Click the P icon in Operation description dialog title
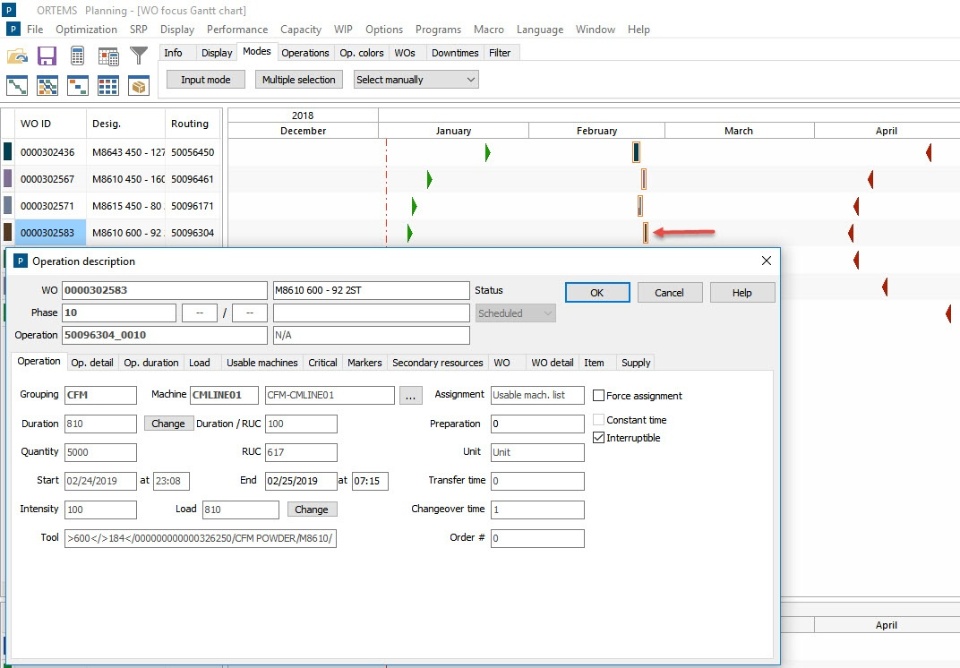This screenshot has width=960, height=668. pyautogui.click(x=20, y=261)
